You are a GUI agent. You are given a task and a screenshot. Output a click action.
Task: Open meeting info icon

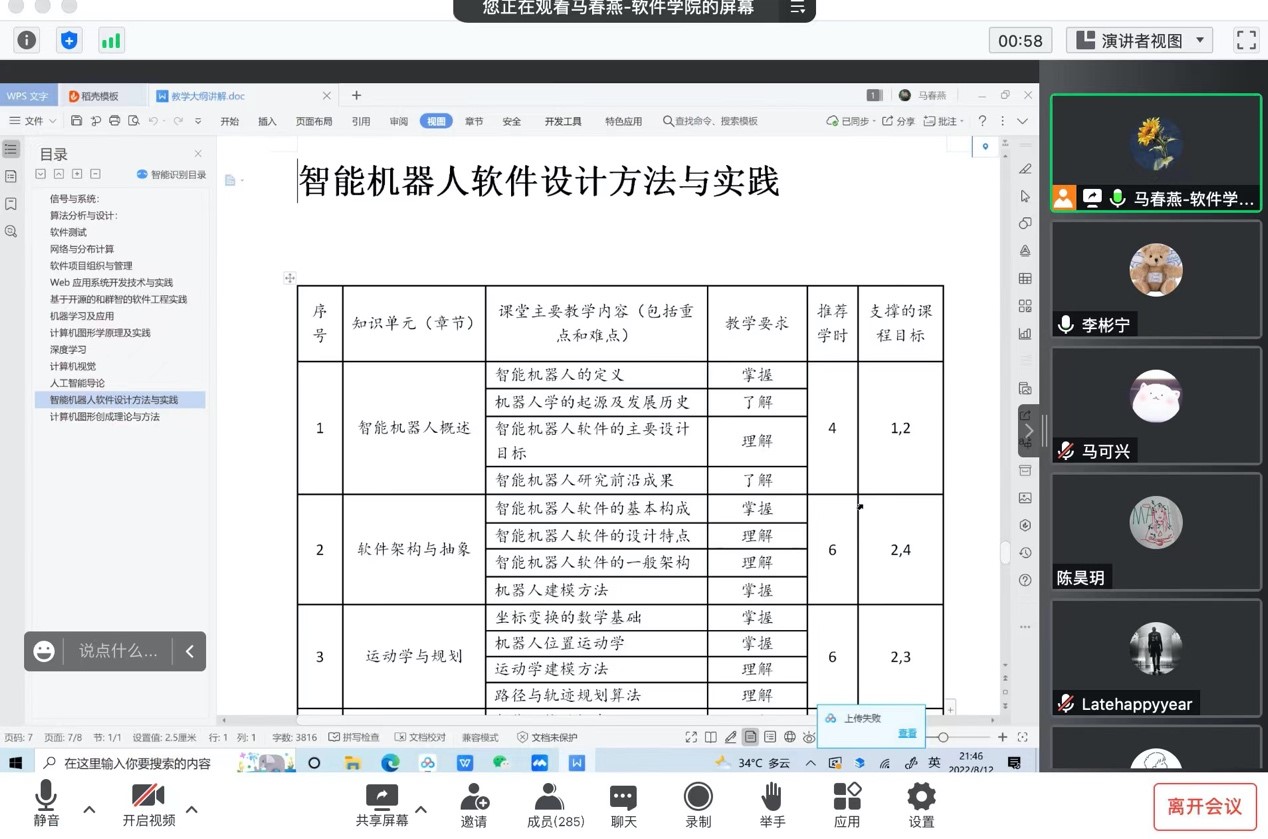click(27, 40)
